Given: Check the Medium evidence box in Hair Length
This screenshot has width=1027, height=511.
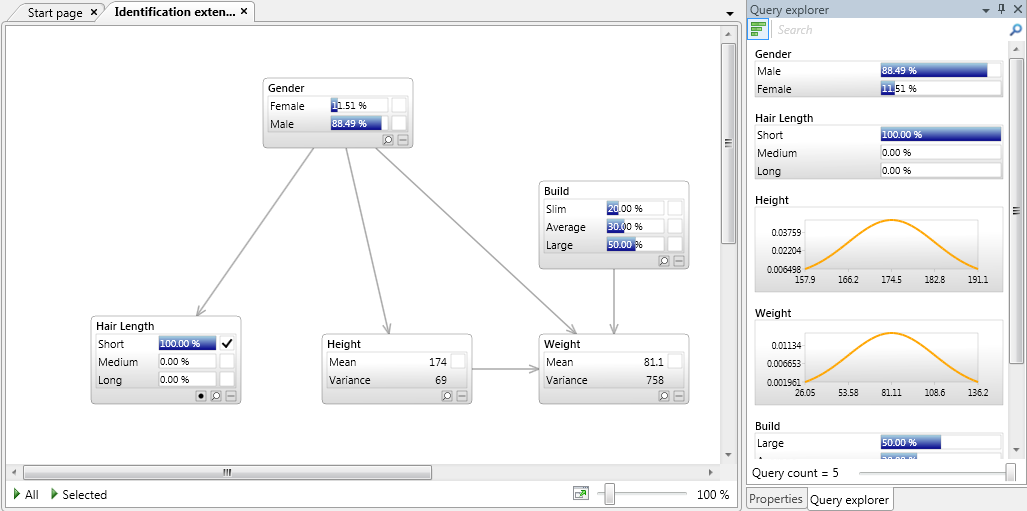Looking at the screenshot, I should pos(227,362).
